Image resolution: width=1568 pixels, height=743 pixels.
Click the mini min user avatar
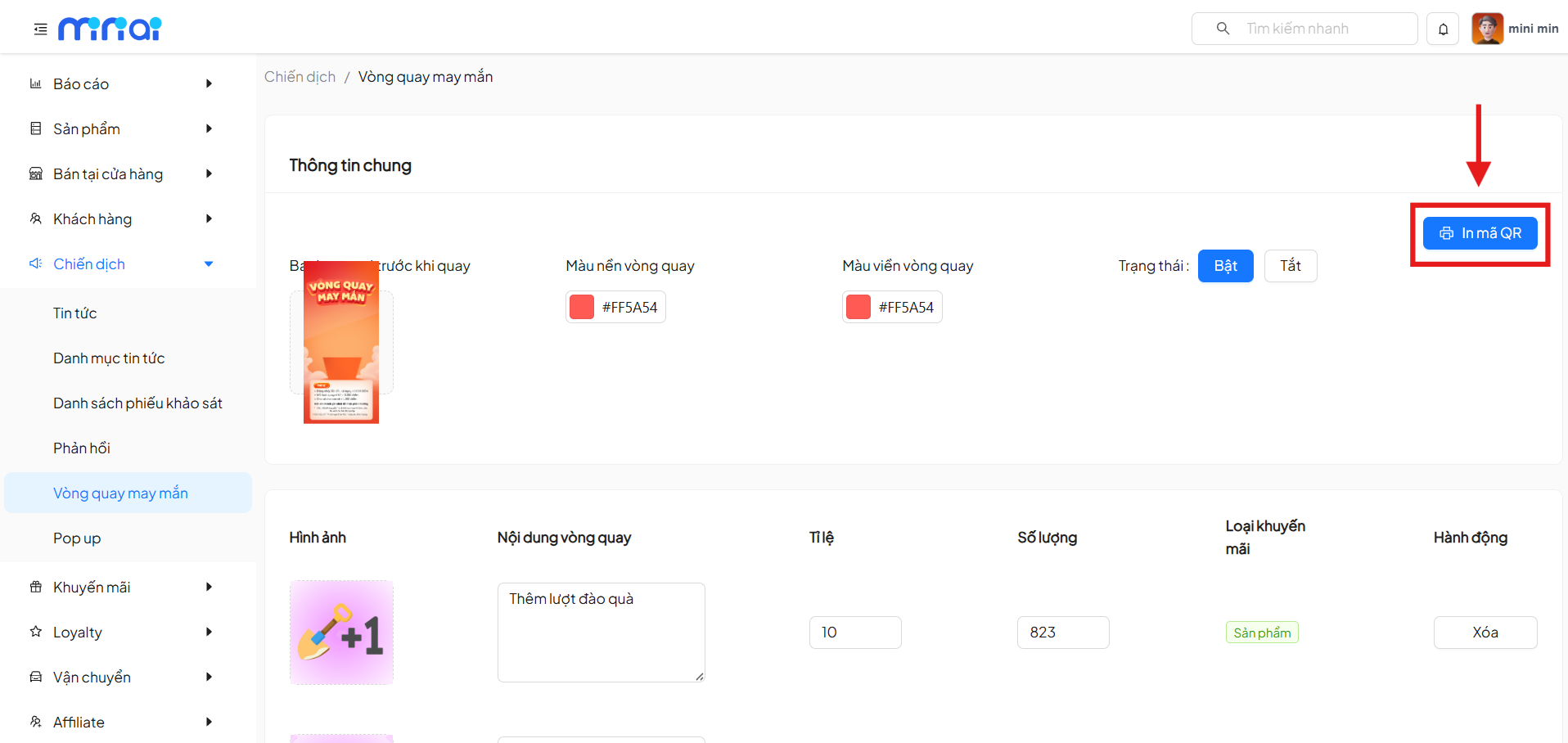pos(1487,29)
